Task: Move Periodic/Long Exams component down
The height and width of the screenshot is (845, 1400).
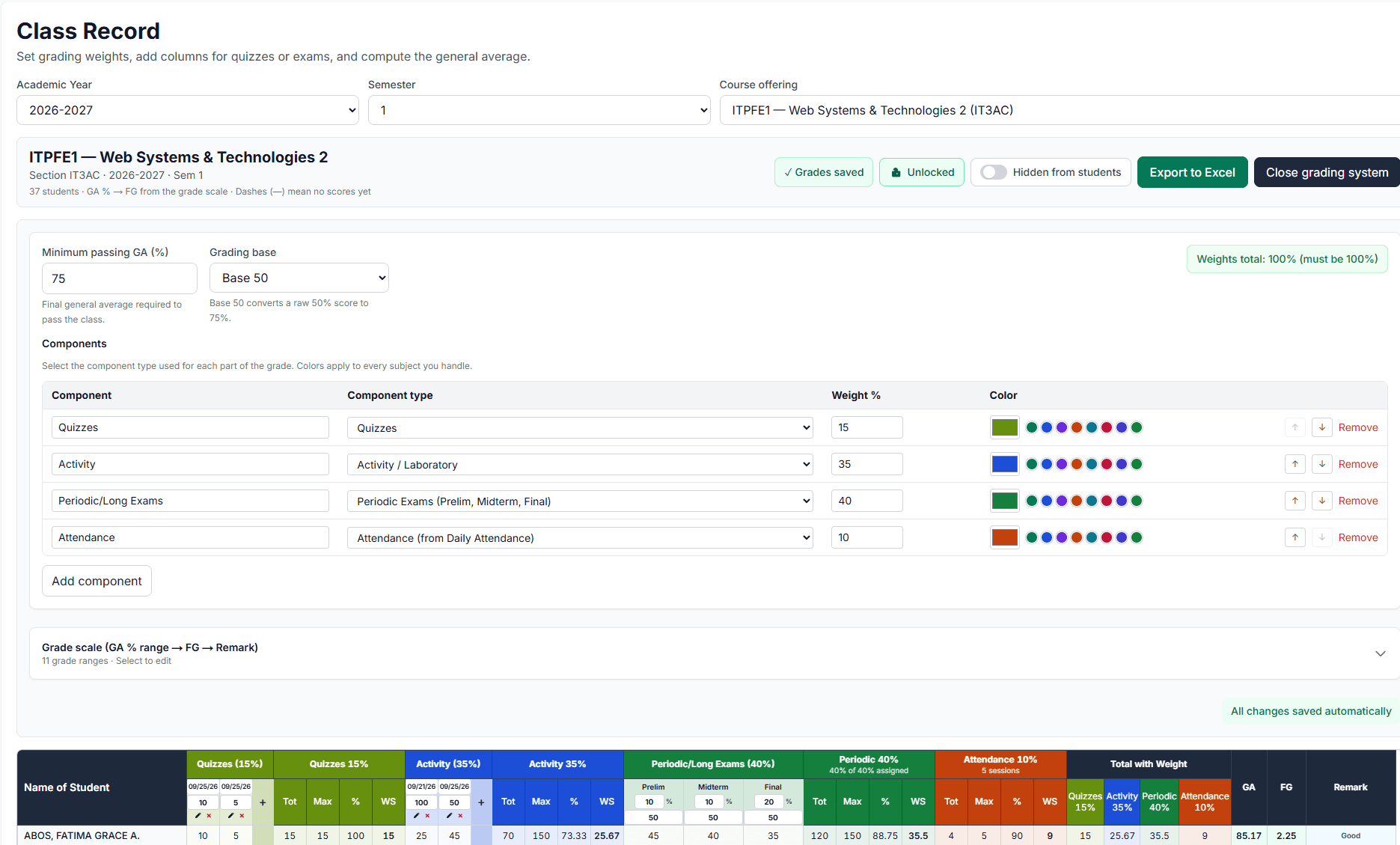Action: pyautogui.click(x=1322, y=501)
